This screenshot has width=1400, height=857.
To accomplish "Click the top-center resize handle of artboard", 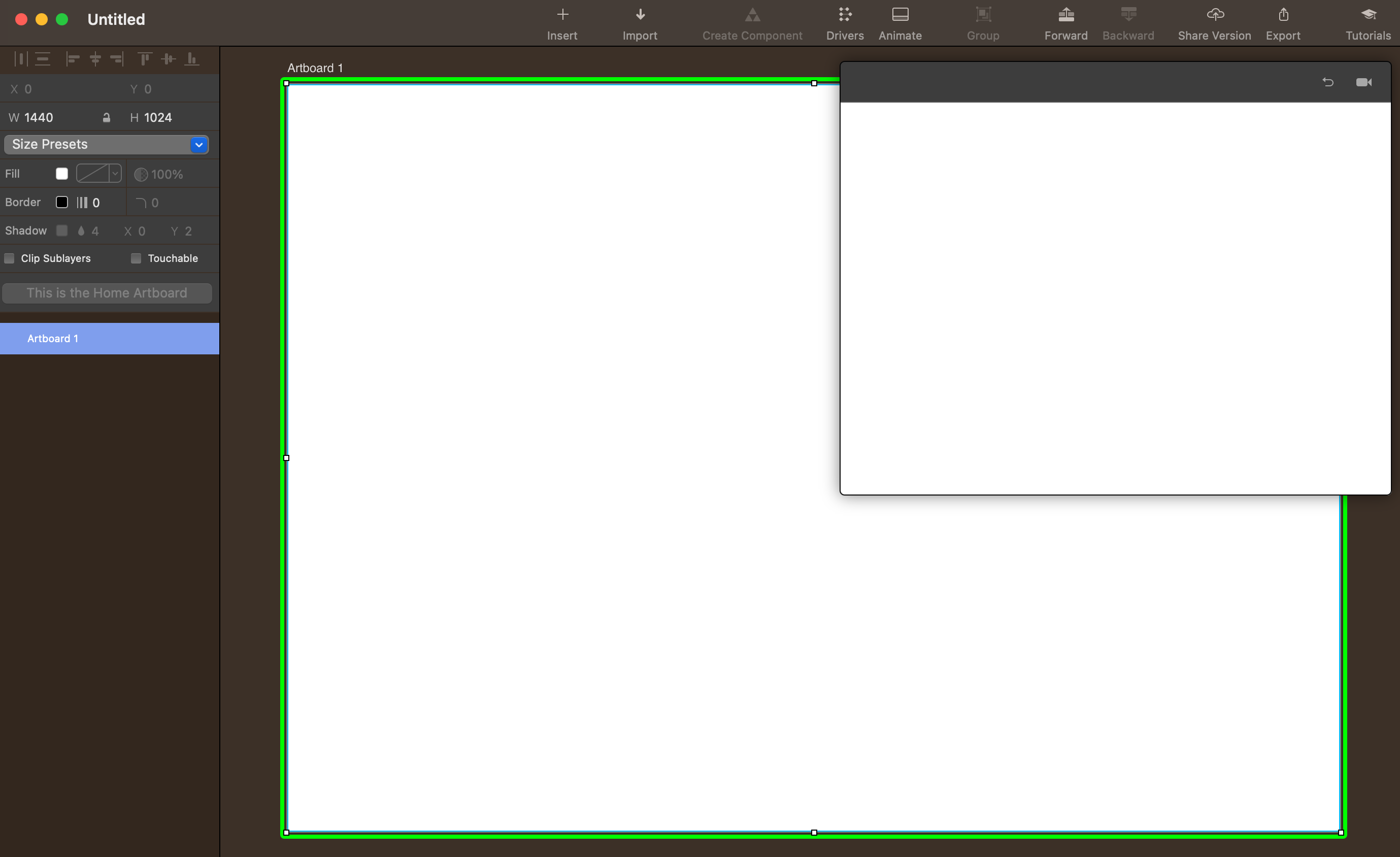I will coord(814,84).
